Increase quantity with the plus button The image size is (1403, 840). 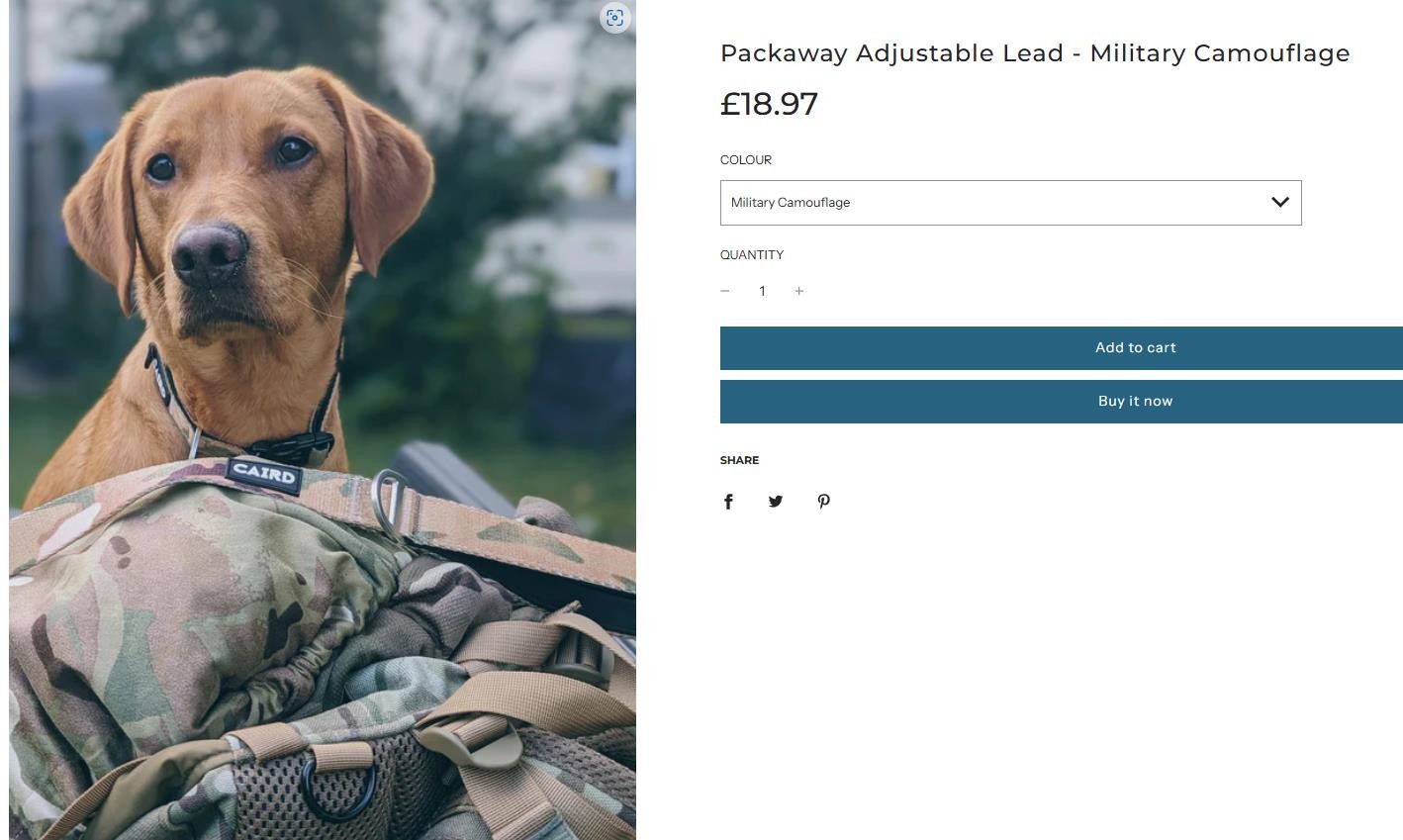(x=799, y=291)
